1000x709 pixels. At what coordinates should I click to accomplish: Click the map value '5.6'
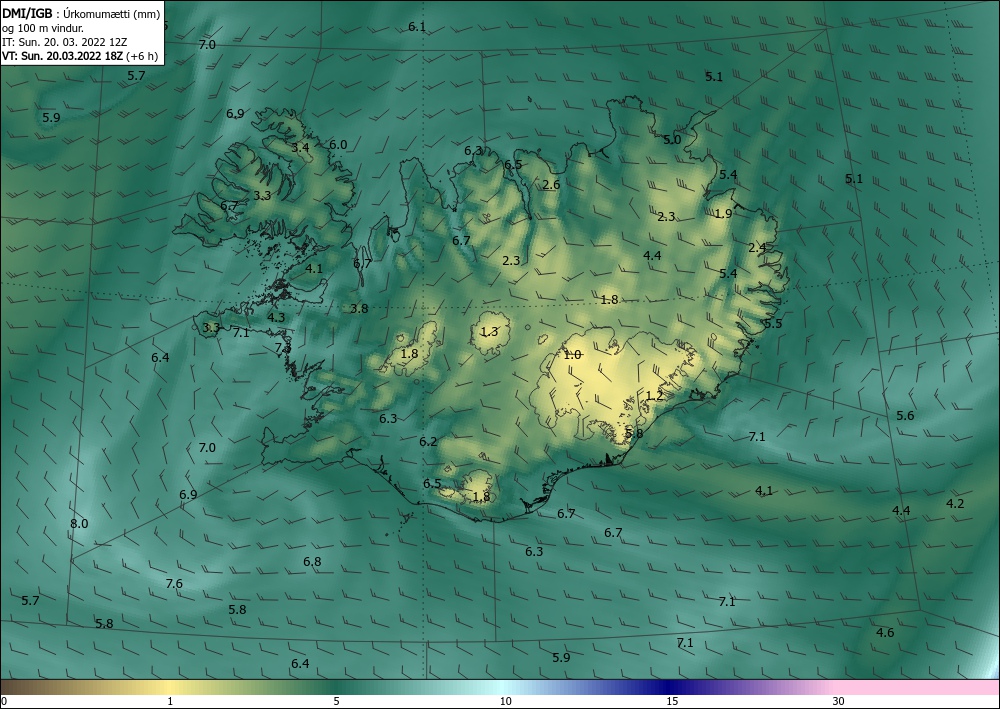click(905, 416)
